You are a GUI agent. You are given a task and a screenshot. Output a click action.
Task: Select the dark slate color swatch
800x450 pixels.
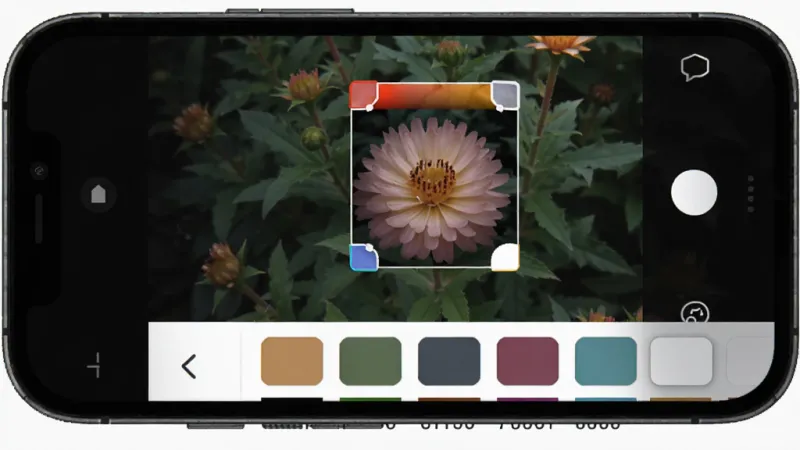(x=449, y=361)
